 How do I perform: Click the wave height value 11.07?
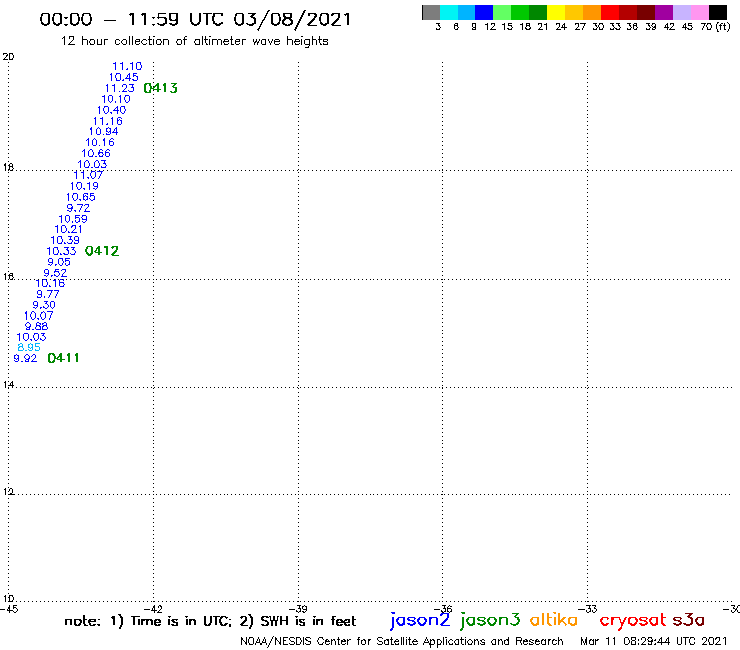(88, 175)
